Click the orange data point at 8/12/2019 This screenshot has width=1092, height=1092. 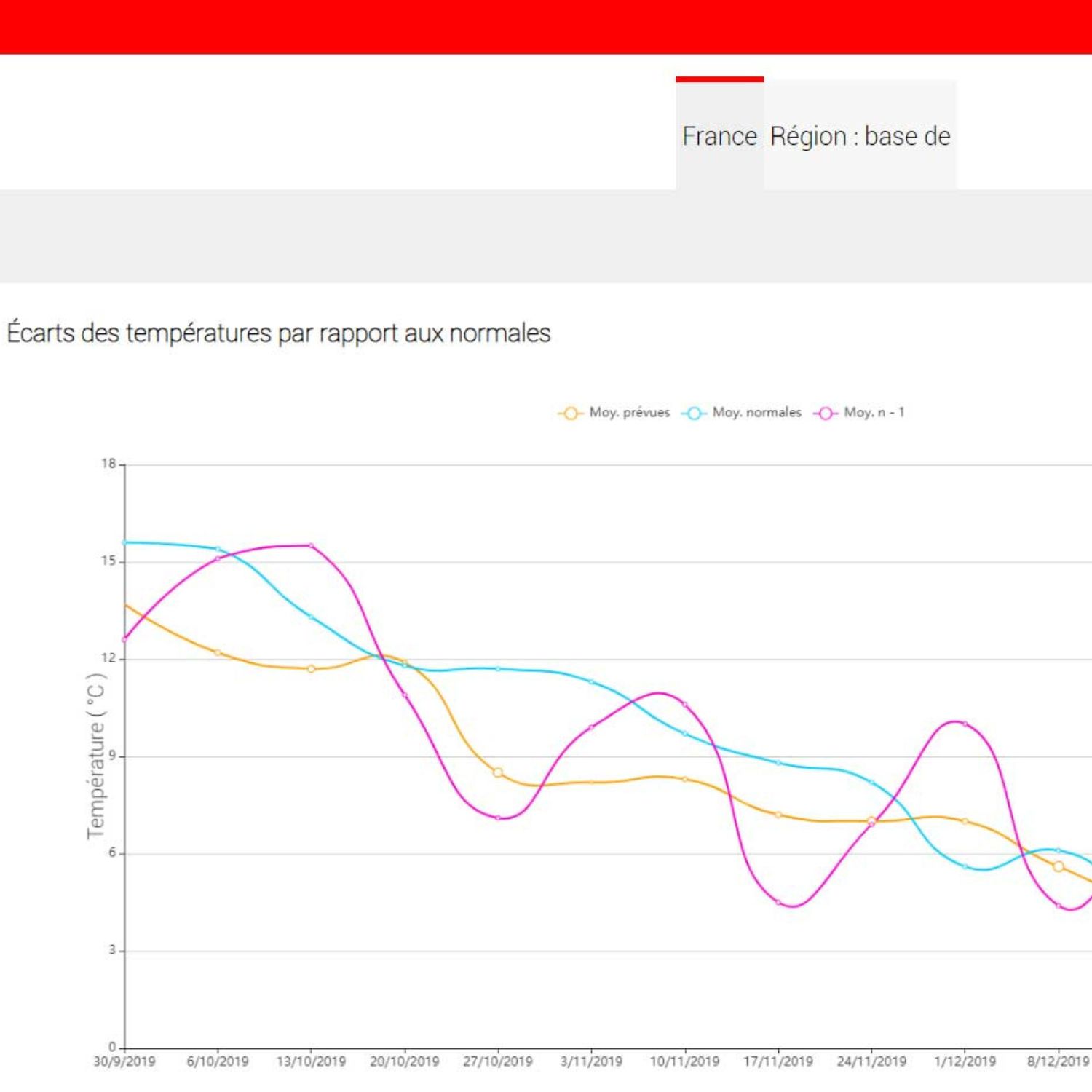pyautogui.click(x=1059, y=866)
